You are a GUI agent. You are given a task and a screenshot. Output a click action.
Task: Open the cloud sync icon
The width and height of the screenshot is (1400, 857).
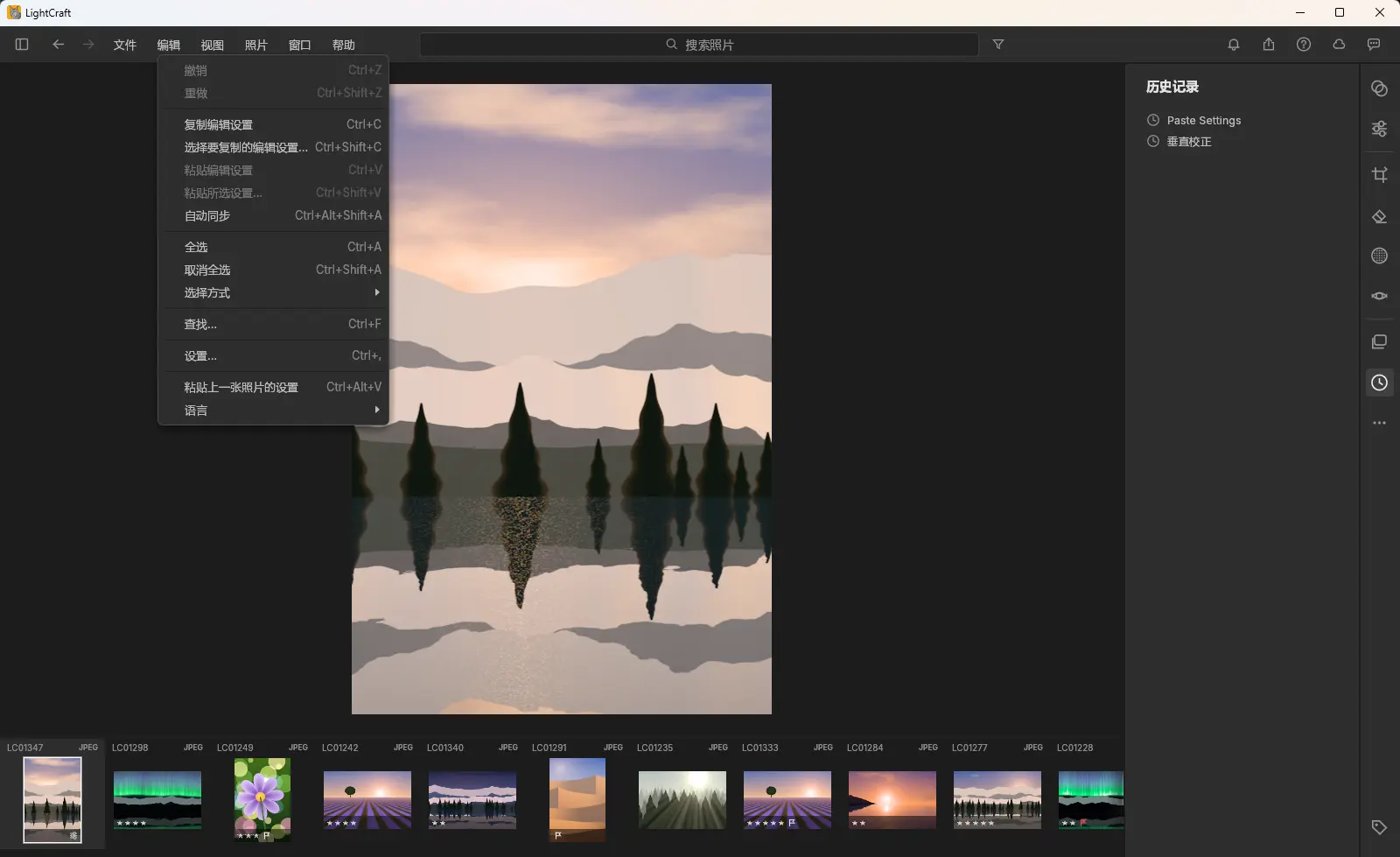[x=1339, y=45]
